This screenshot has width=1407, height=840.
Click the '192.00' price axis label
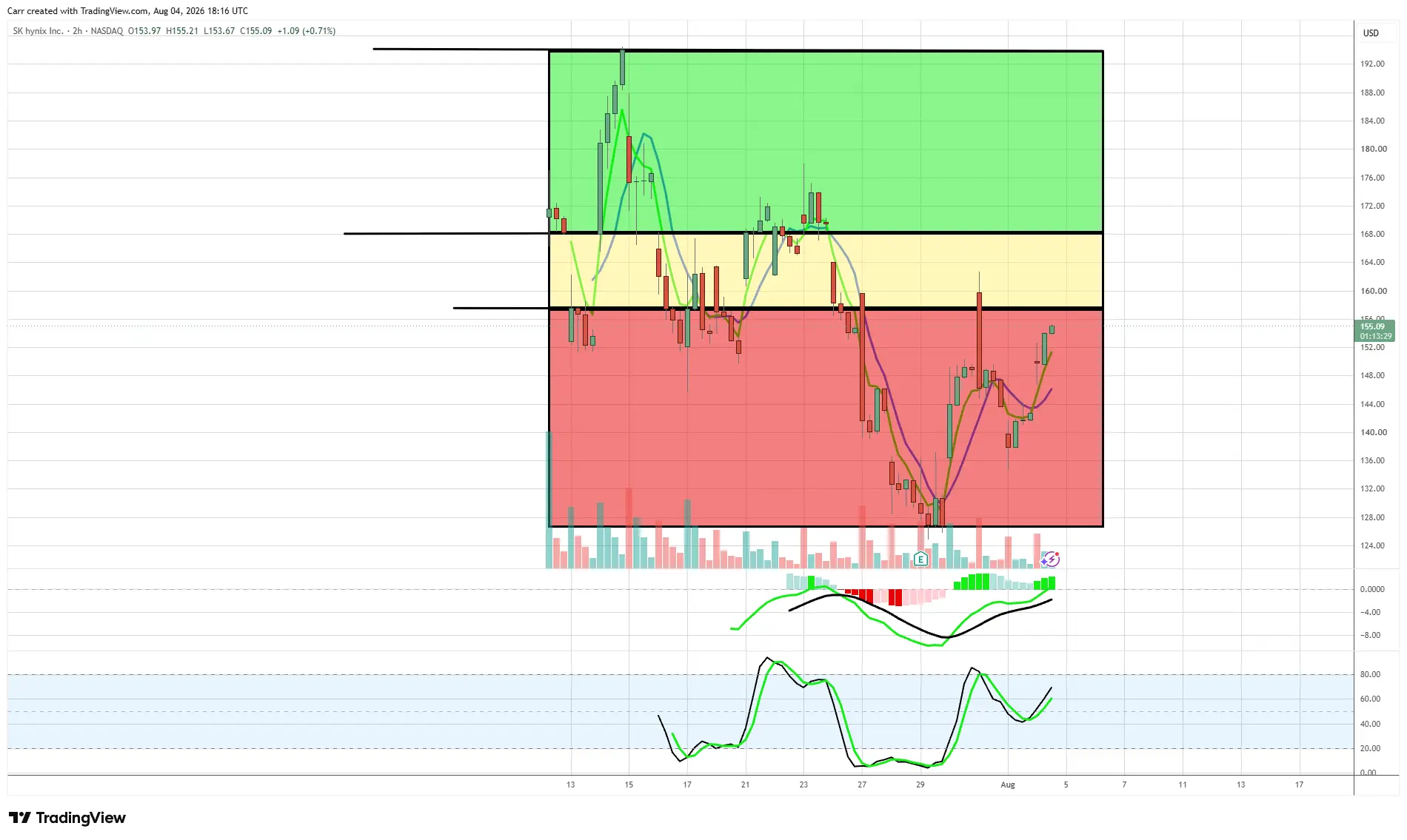[x=1372, y=64]
